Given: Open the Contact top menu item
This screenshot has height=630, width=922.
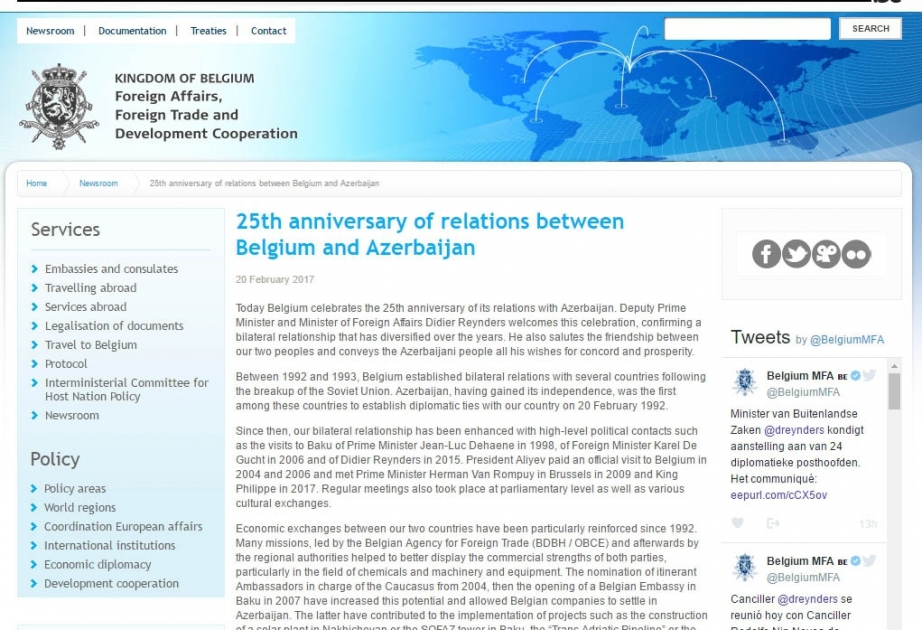Looking at the screenshot, I should [x=268, y=31].
